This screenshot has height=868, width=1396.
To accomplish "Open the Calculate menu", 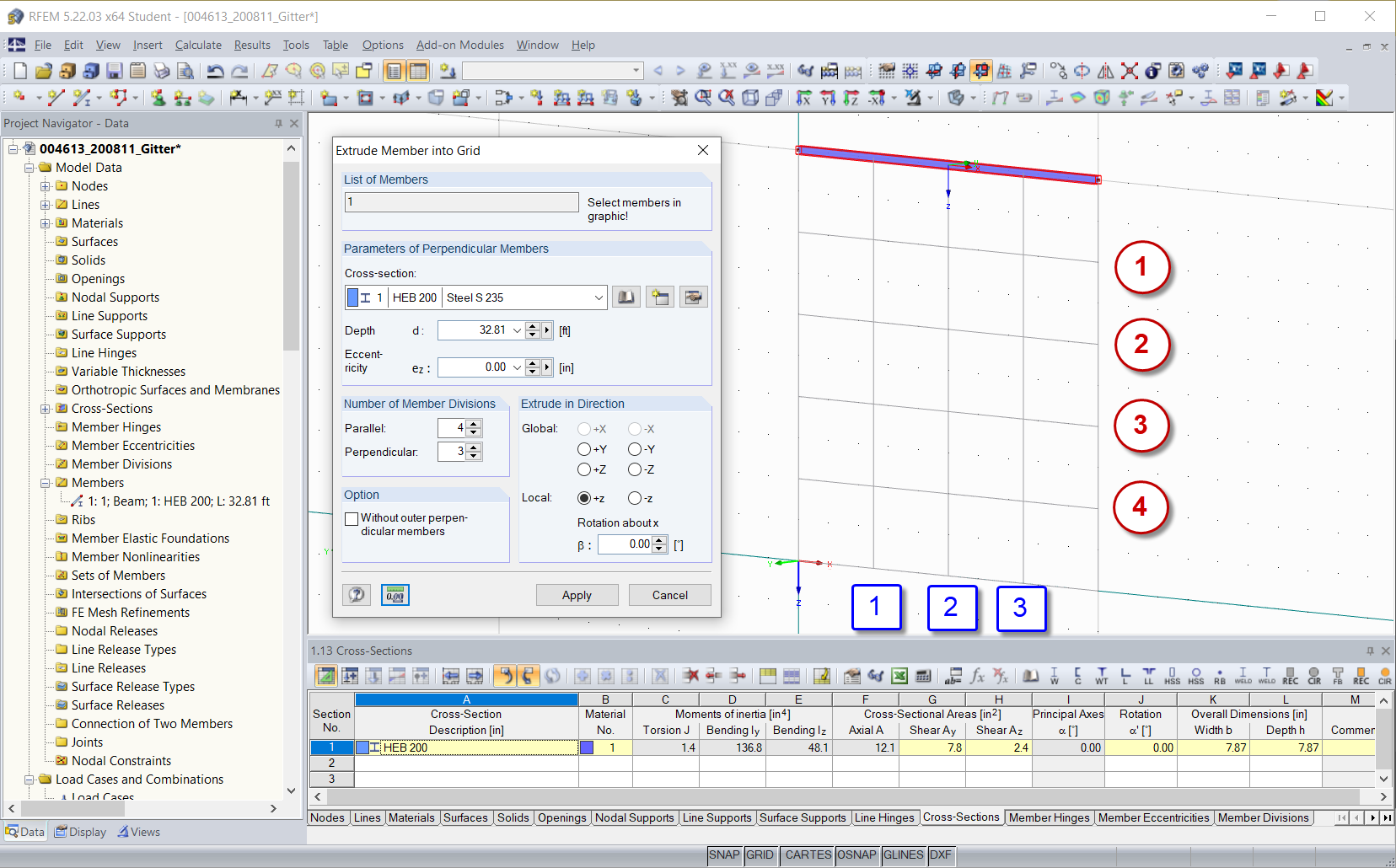I will tap(197, 45).
